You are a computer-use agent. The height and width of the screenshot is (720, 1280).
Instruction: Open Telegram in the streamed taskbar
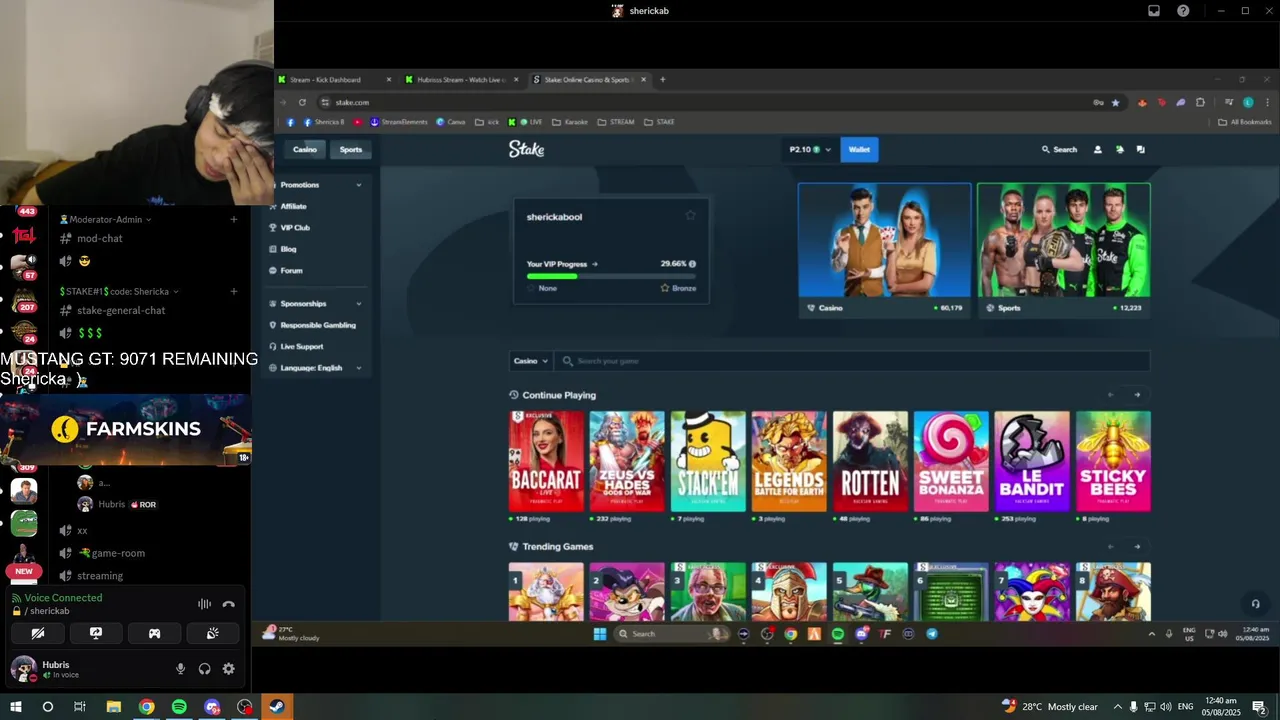point(932,634)
